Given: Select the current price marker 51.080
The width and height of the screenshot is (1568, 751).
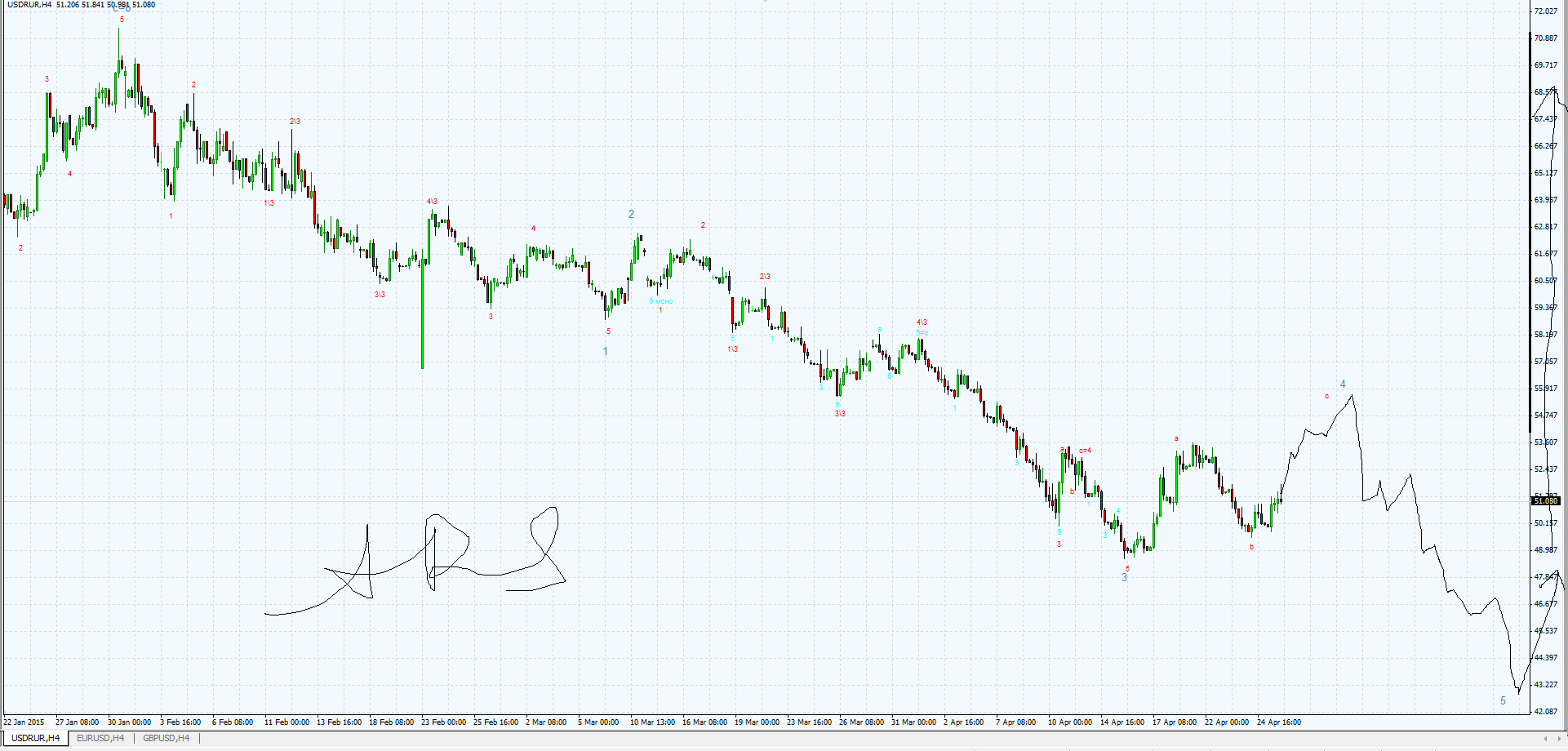Looking at the screenshot, I should (x=1547, y=500).
